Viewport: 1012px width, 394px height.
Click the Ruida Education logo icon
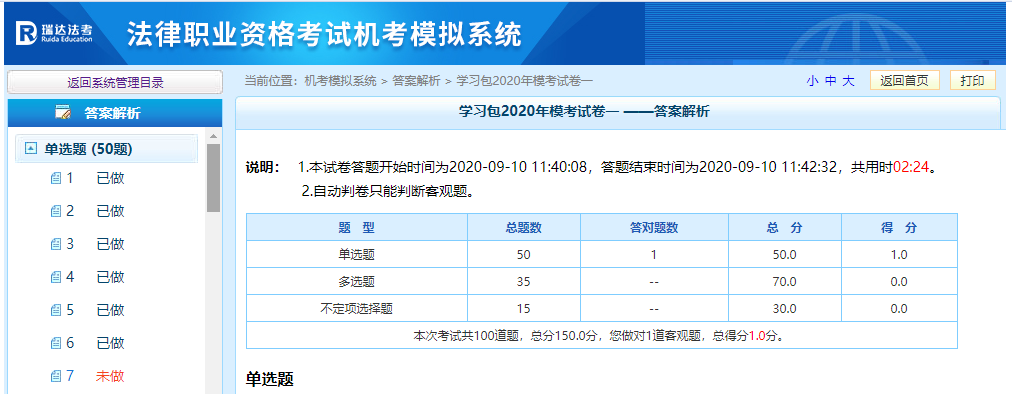pos(26,34)
